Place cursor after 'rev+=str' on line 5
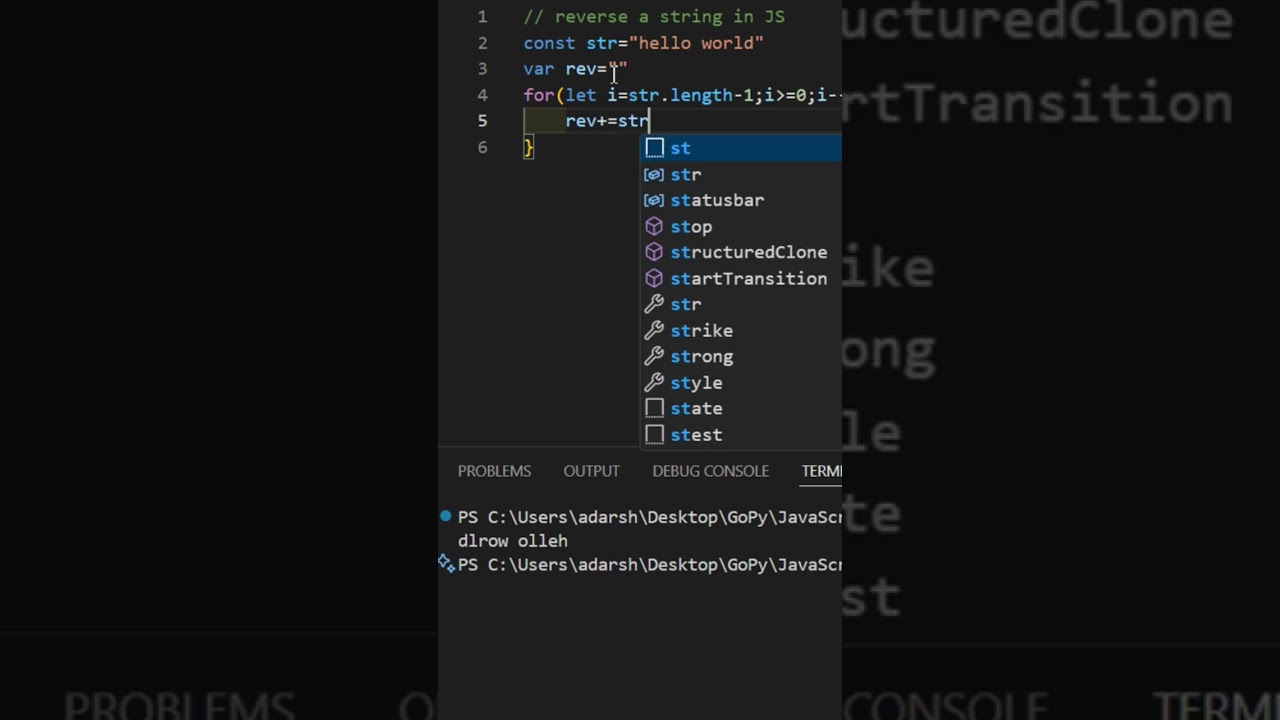The image size is (1280, 720). coord(650,121)
